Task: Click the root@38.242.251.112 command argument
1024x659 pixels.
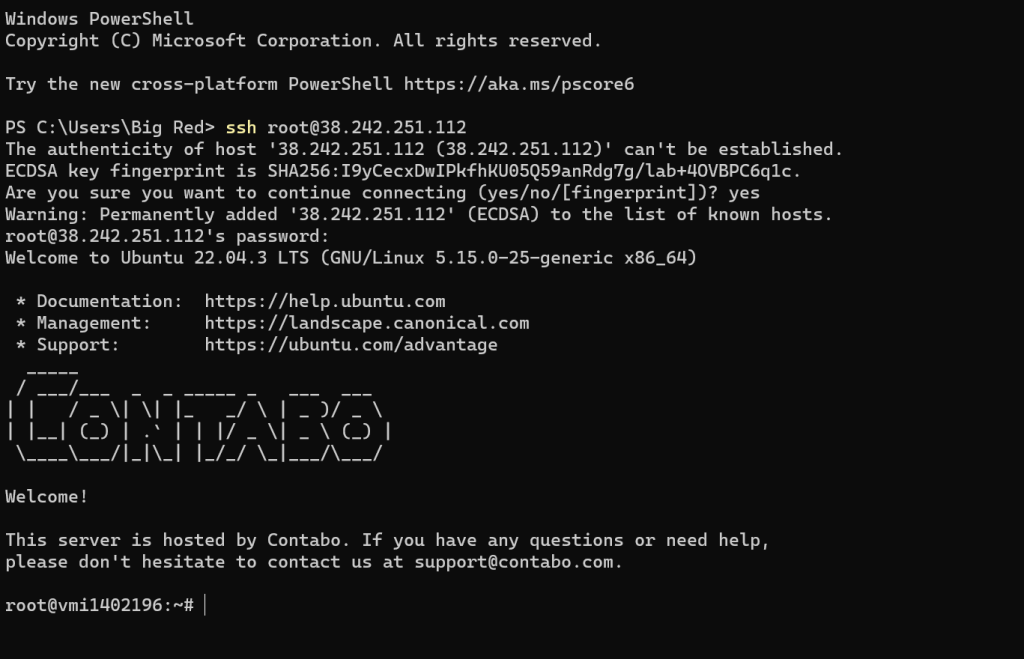Action: (x=366, y=127)
